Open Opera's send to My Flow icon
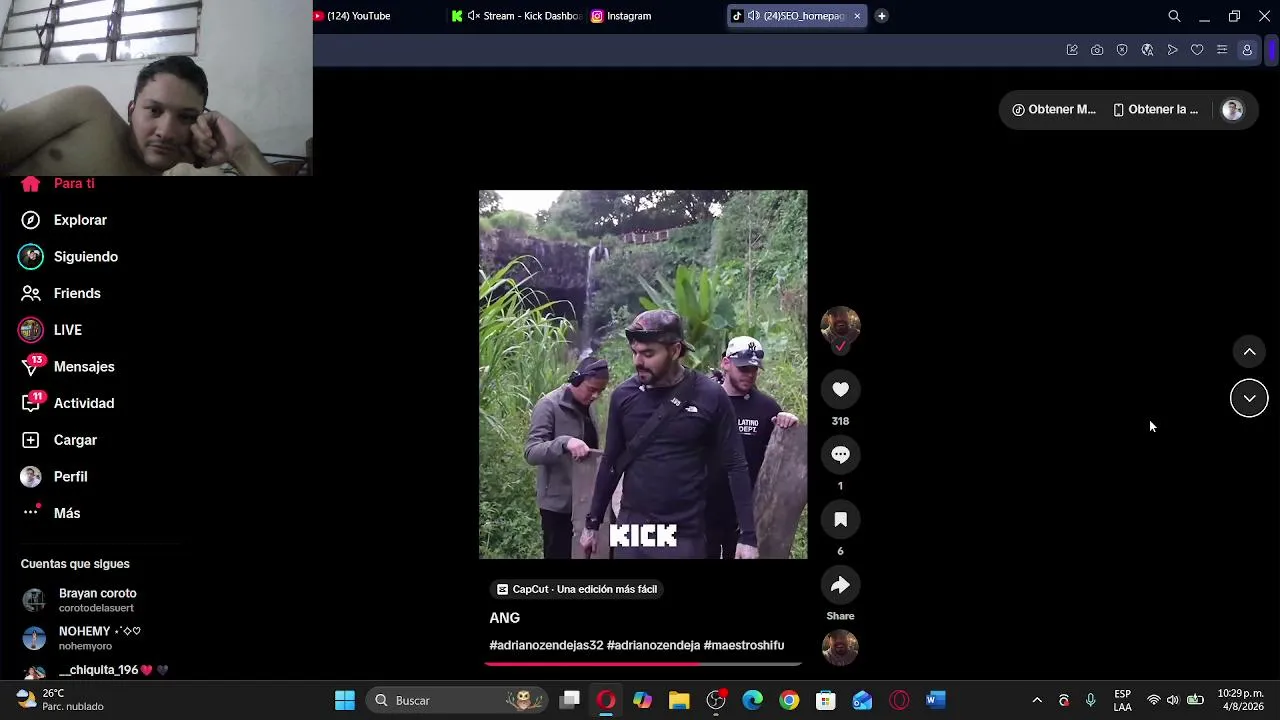Viewport: 1280px width, 720px height. (x=1172, y=50)
